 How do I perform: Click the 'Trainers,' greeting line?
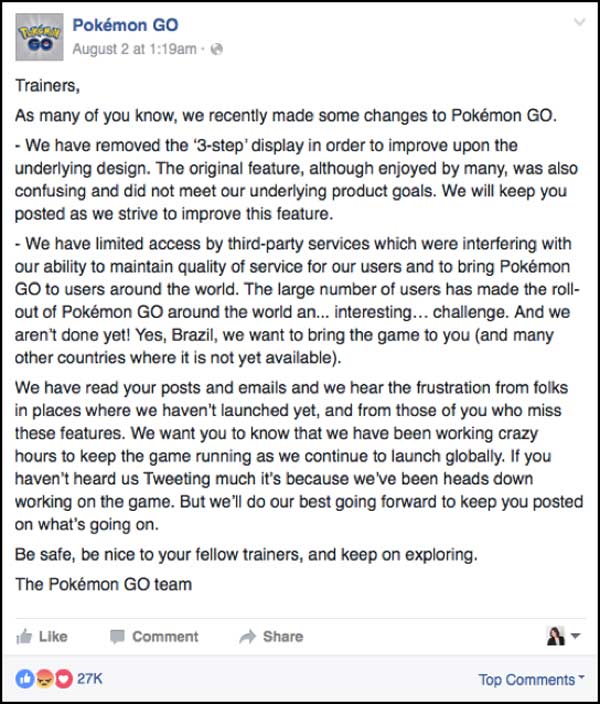click(45, 87)
